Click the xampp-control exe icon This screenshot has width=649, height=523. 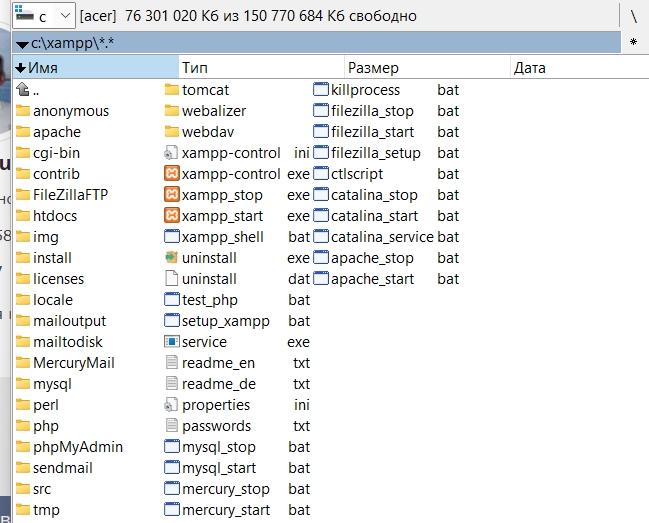click(171, 174)
